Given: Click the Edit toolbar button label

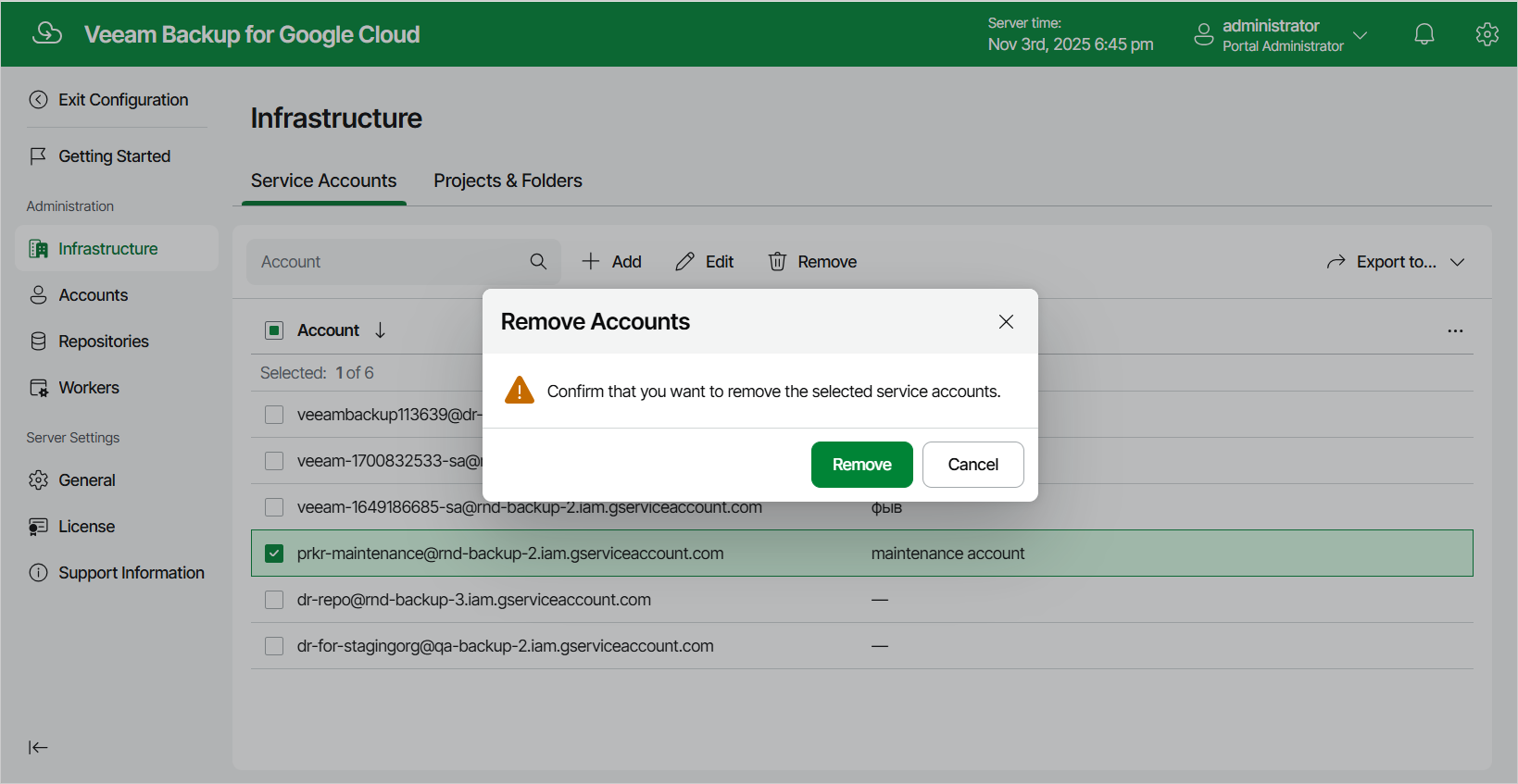Looking at the screenshot, I should (720, 262).
